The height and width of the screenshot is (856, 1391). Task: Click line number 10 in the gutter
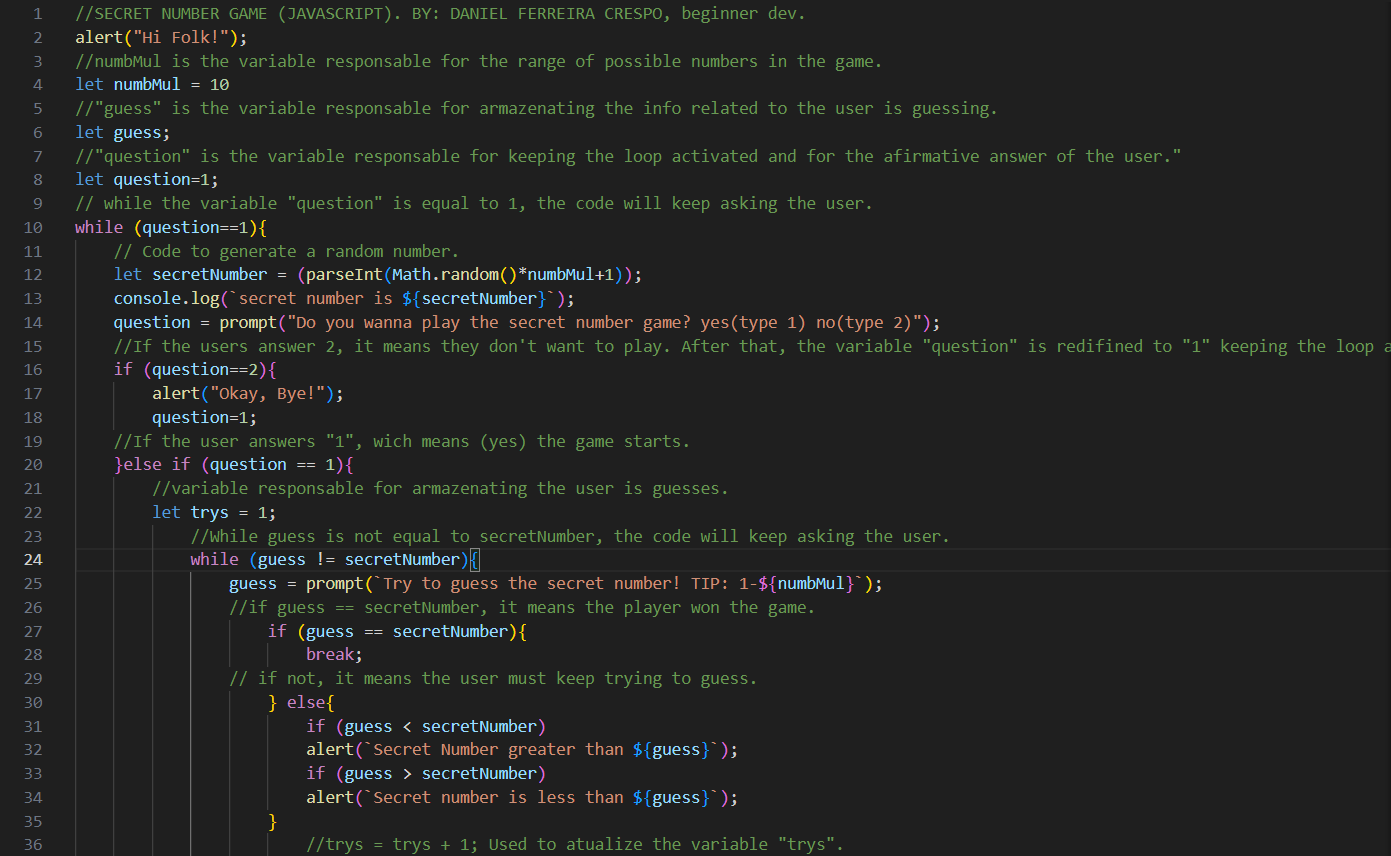[33, 227]
